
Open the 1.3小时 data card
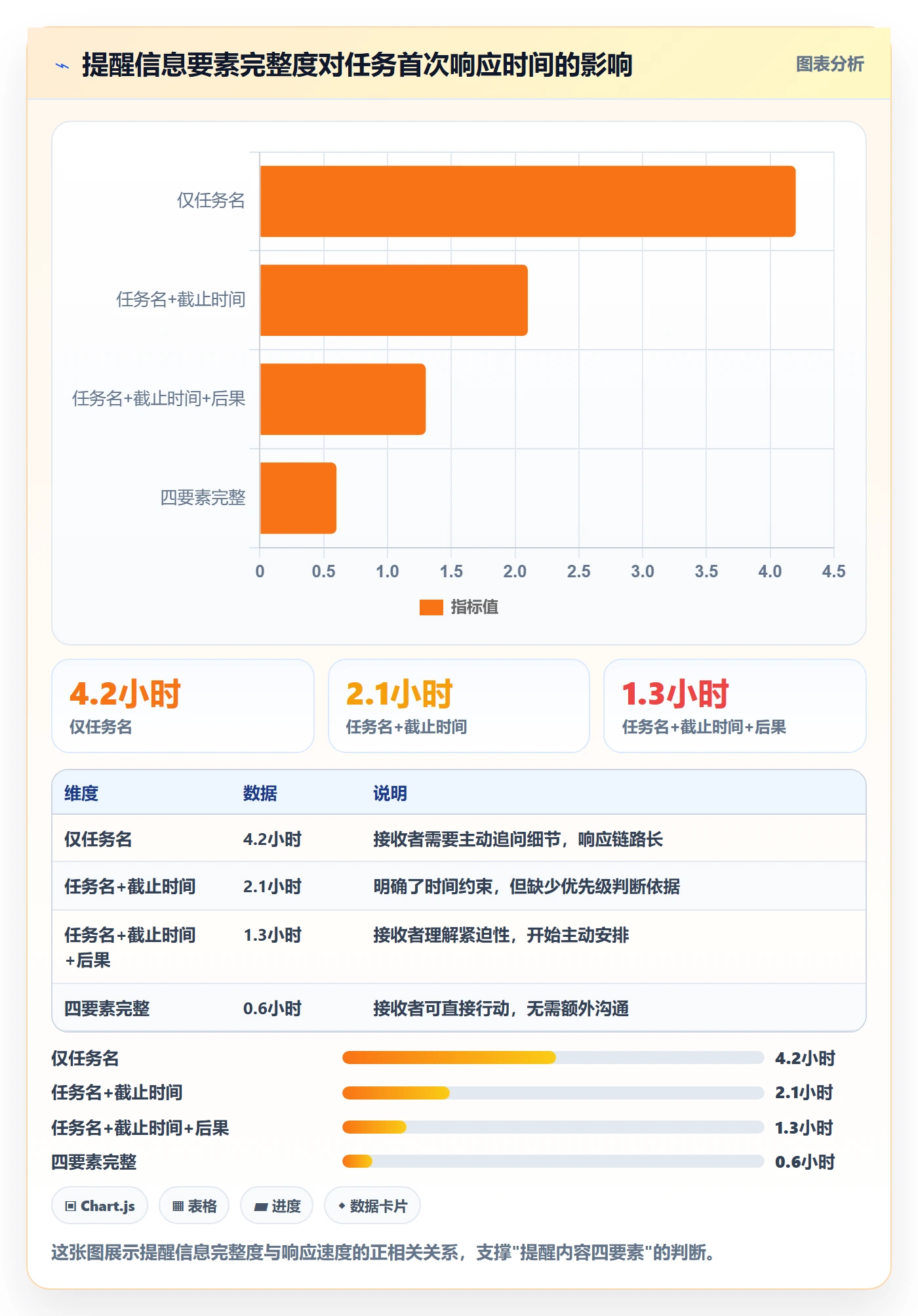point(735,706)
